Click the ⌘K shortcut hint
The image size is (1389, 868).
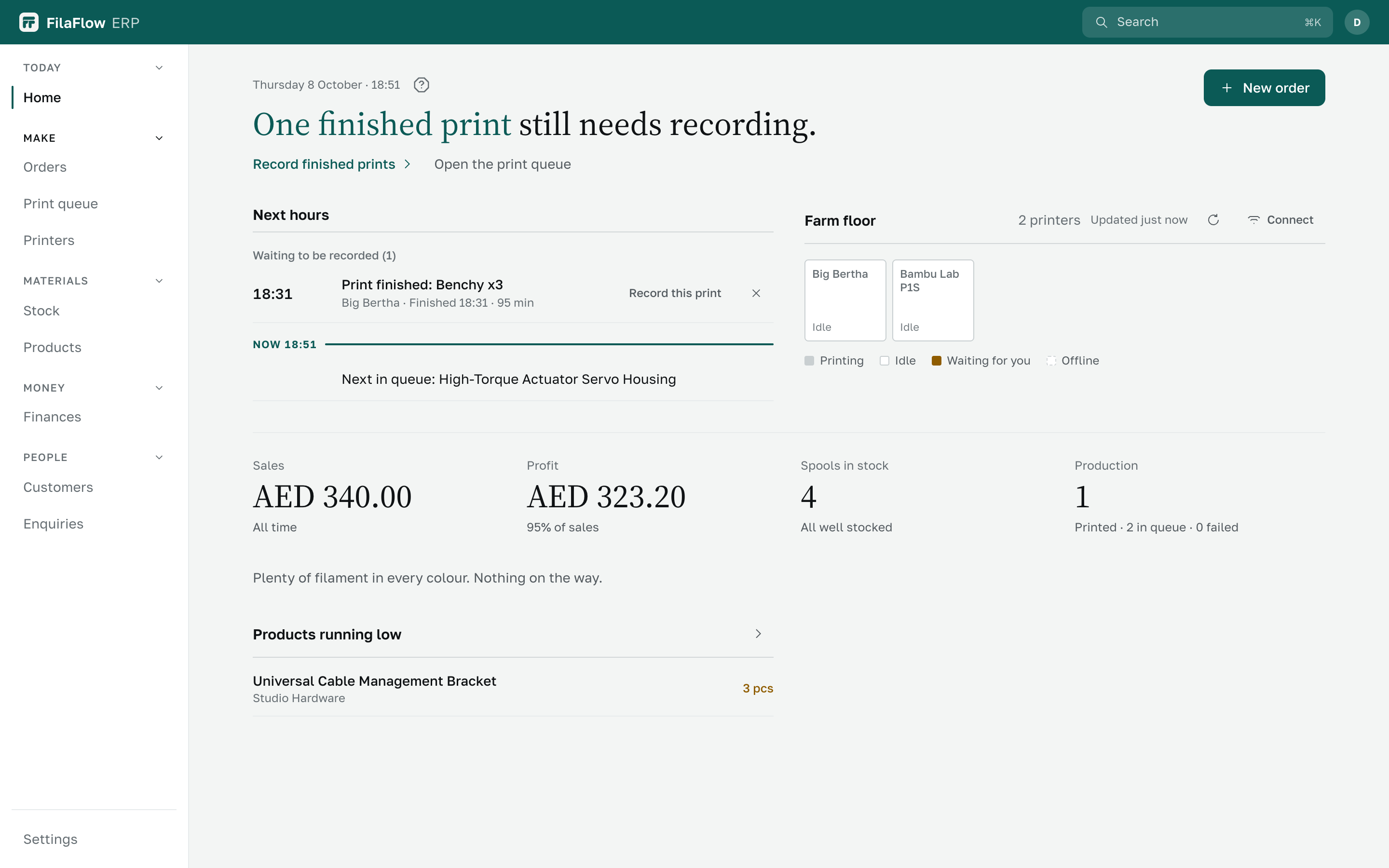(1313, 22)
